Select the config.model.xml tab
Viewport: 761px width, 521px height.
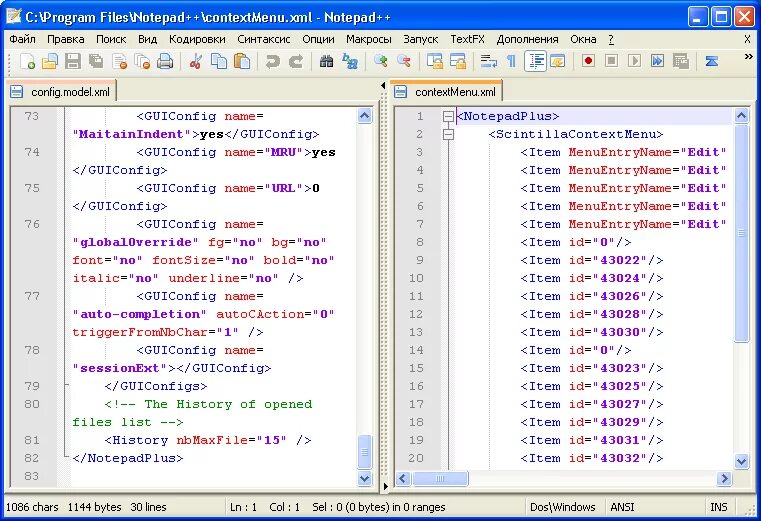[63, 92]
